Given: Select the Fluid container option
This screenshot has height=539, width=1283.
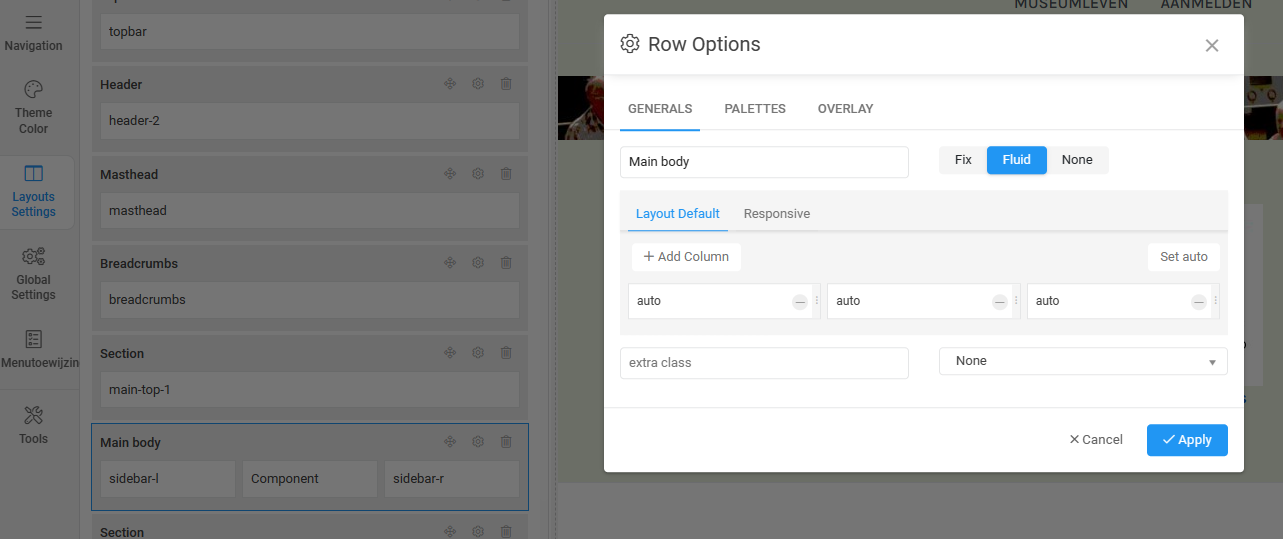Looking at the screenshot, I should [1016, 160].
